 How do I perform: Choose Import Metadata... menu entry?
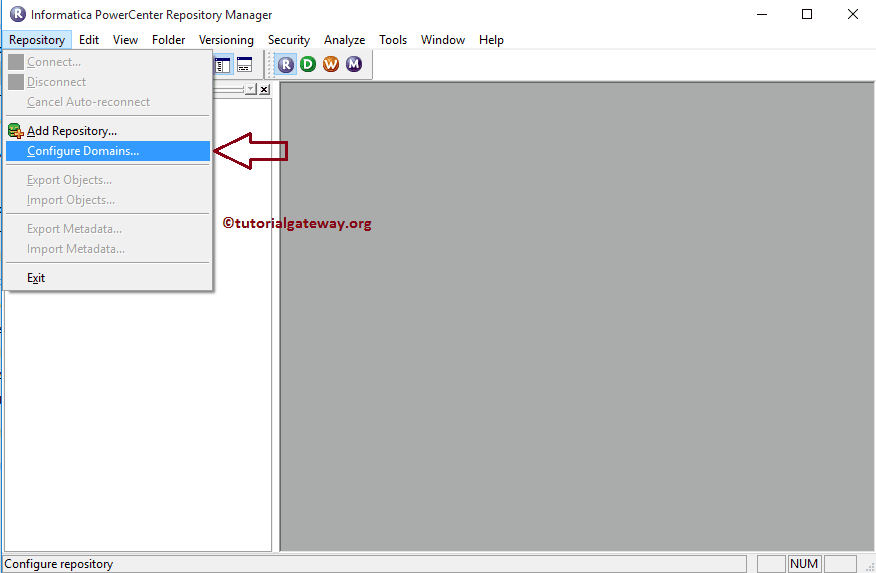pos(108,250)
